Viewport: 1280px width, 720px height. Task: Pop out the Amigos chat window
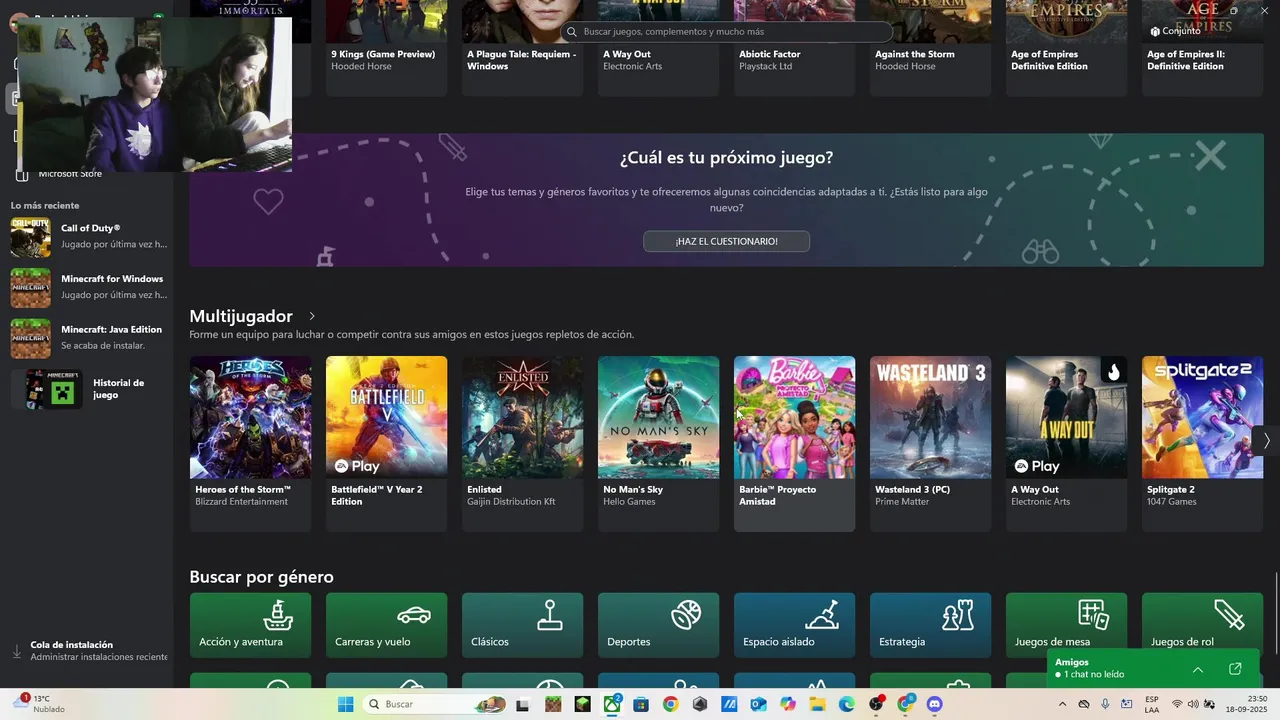pyautogui.click(x=1235, y=669)
